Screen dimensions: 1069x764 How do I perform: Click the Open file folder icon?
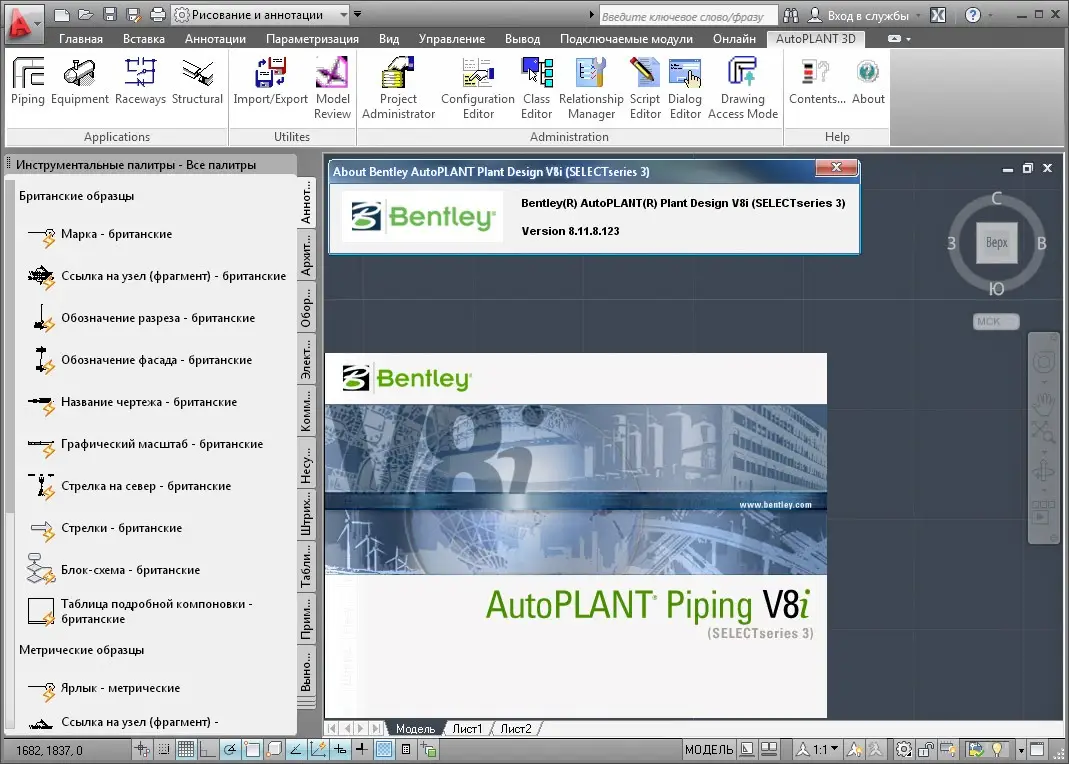85,14
